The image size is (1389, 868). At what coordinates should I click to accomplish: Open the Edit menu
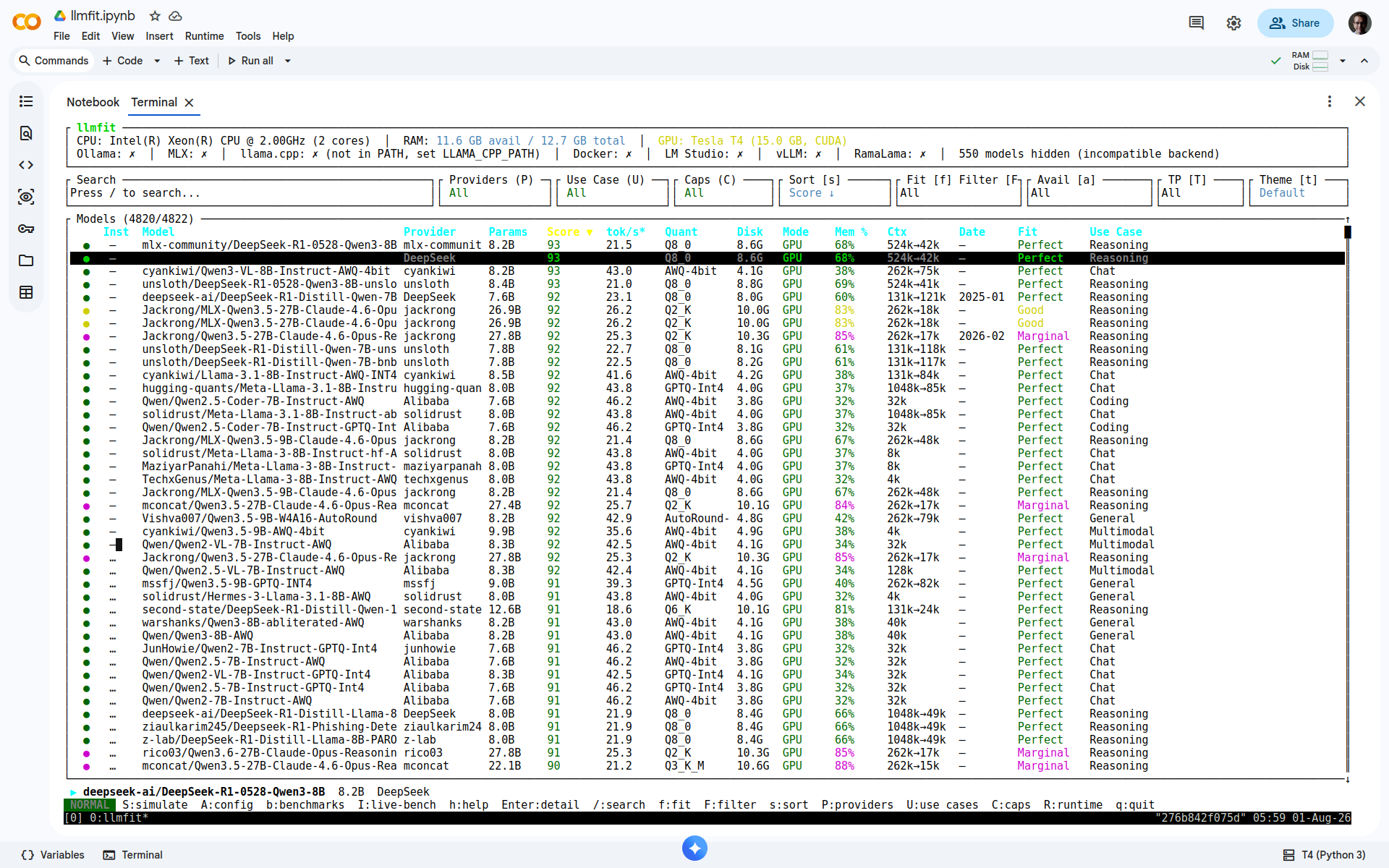[x=90, y=36]
